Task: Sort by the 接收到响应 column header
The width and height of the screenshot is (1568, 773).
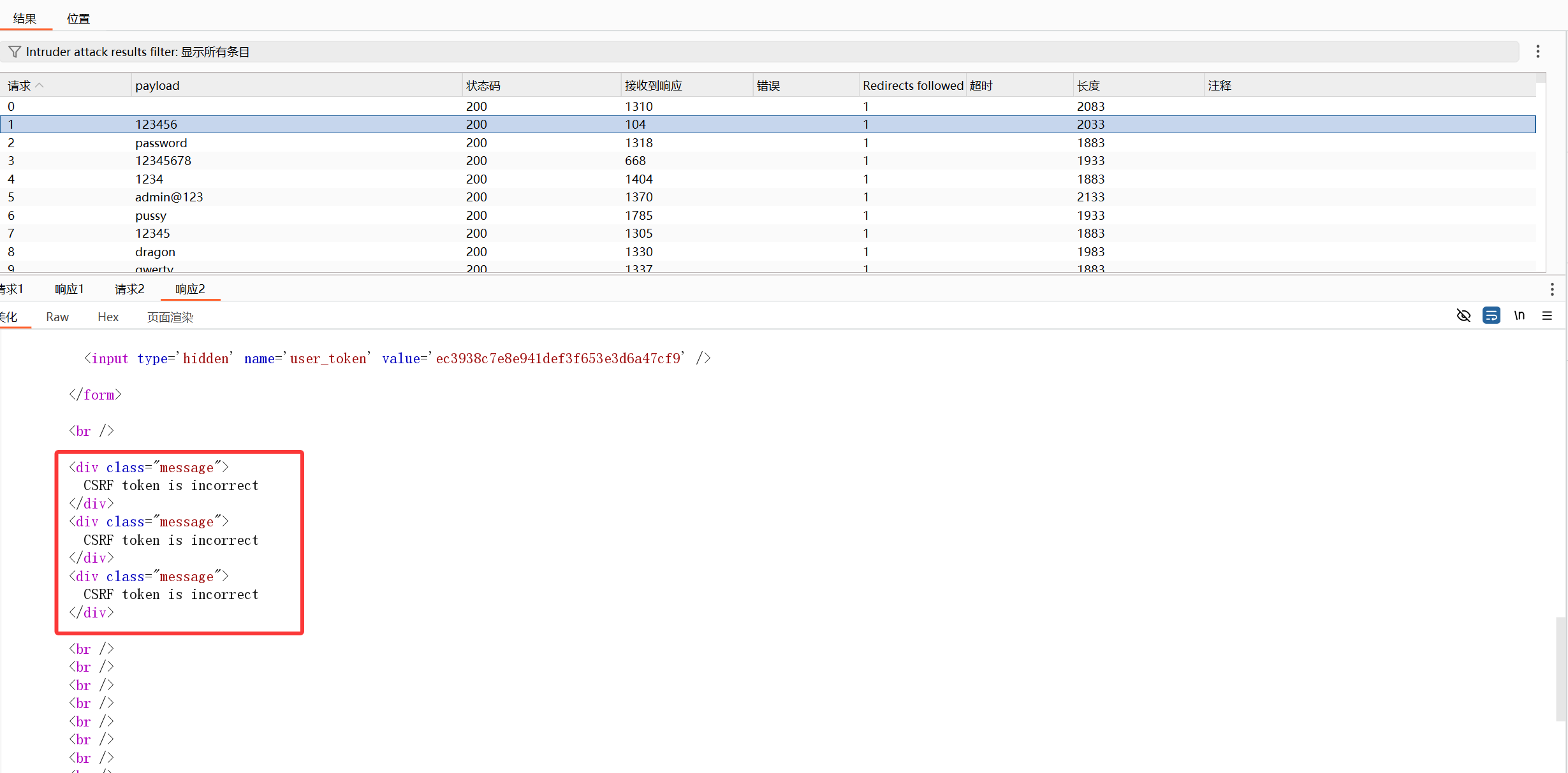Action: click(x=687, y=85)
